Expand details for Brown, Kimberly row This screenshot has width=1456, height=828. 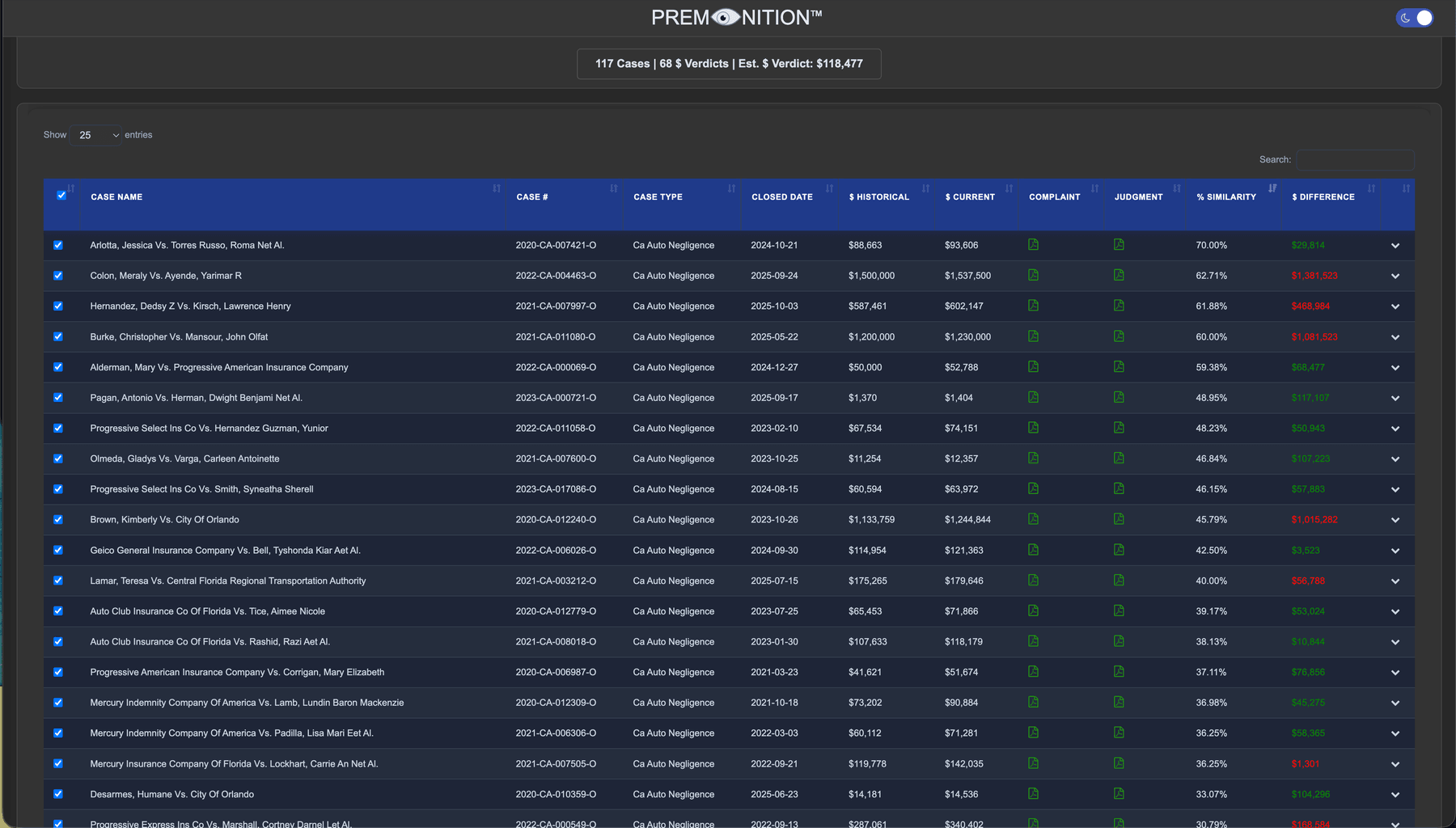[1395, 520]
